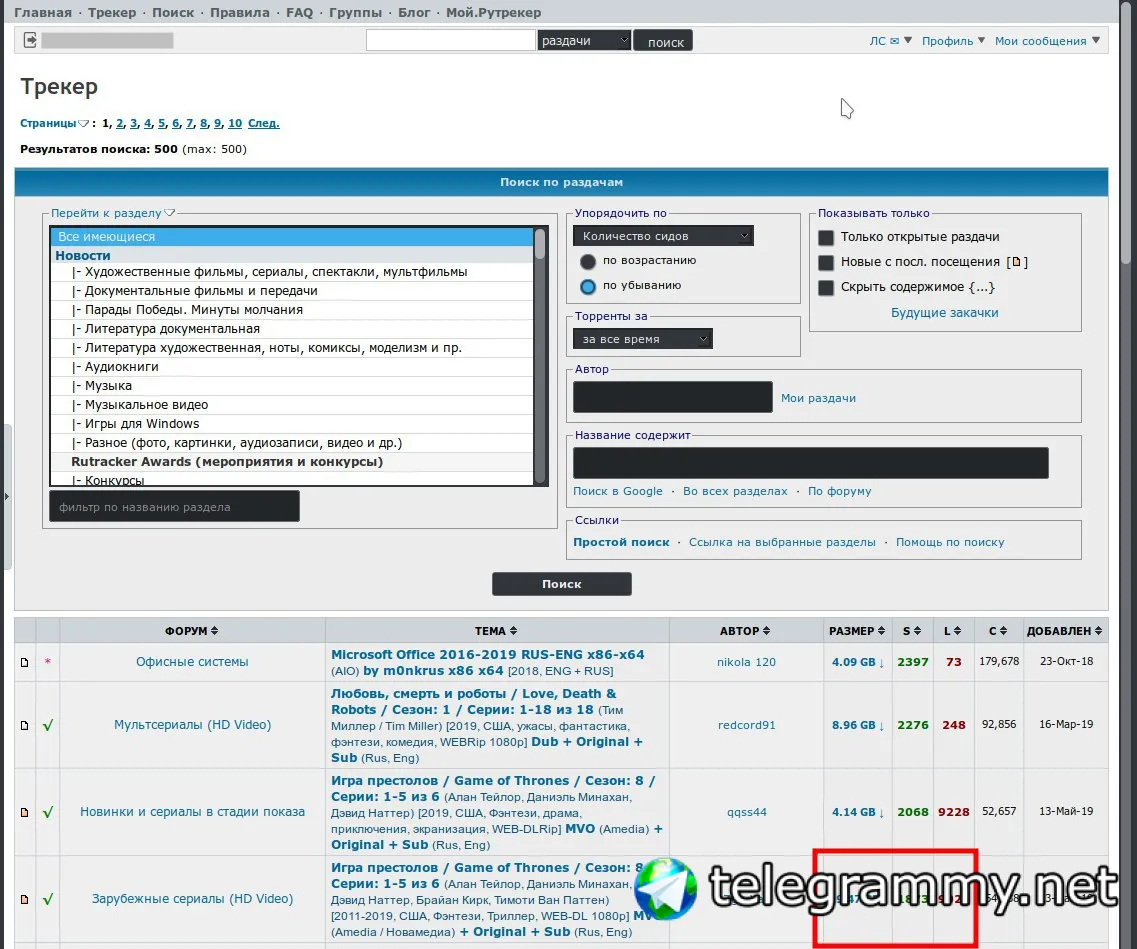Click the dark поиск button in header
The width and height of the screenshot is (1137, 949).
(x=663, y=41)
